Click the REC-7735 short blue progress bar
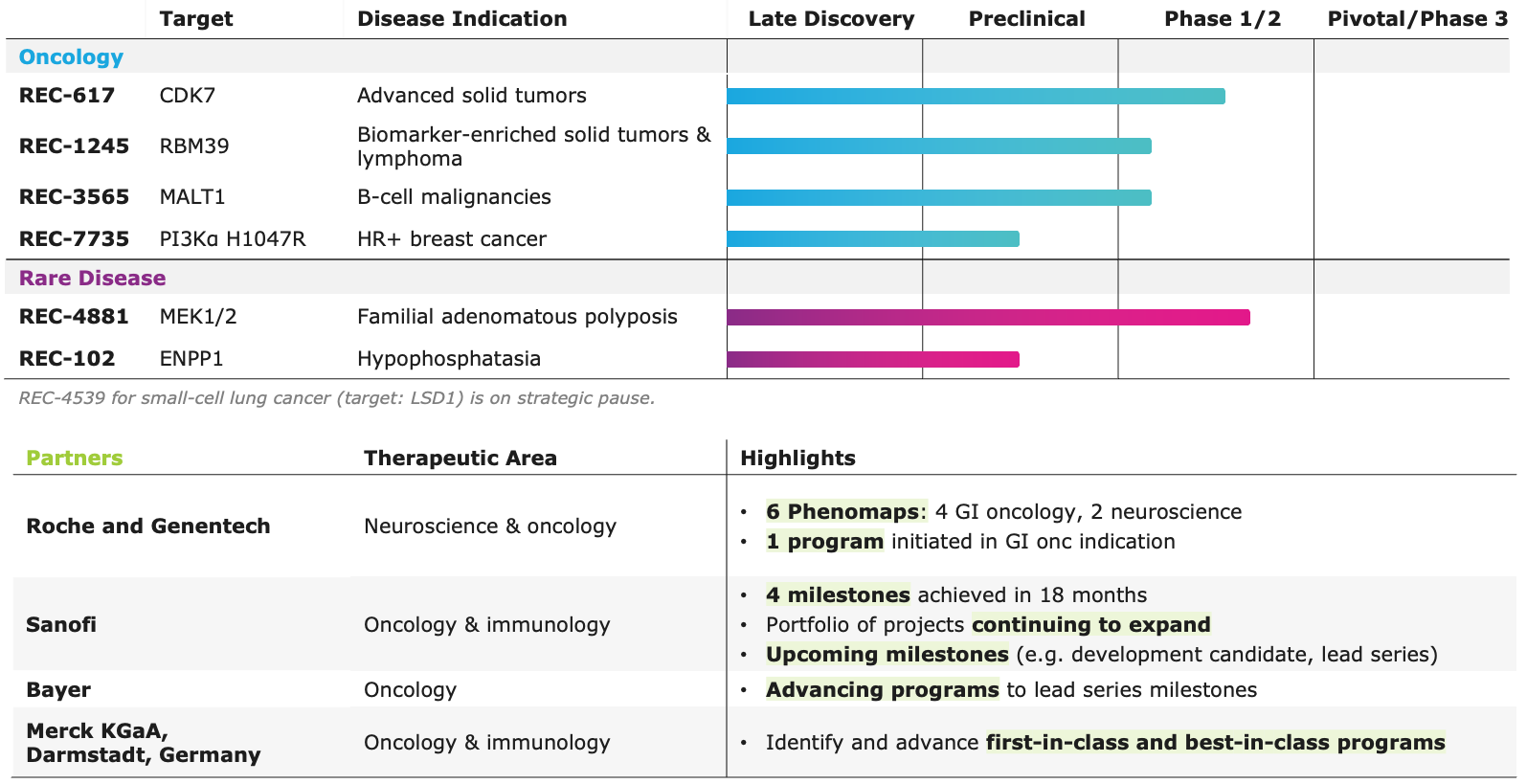The width and height of the screenshot is (1527, 784). [873, 239]
